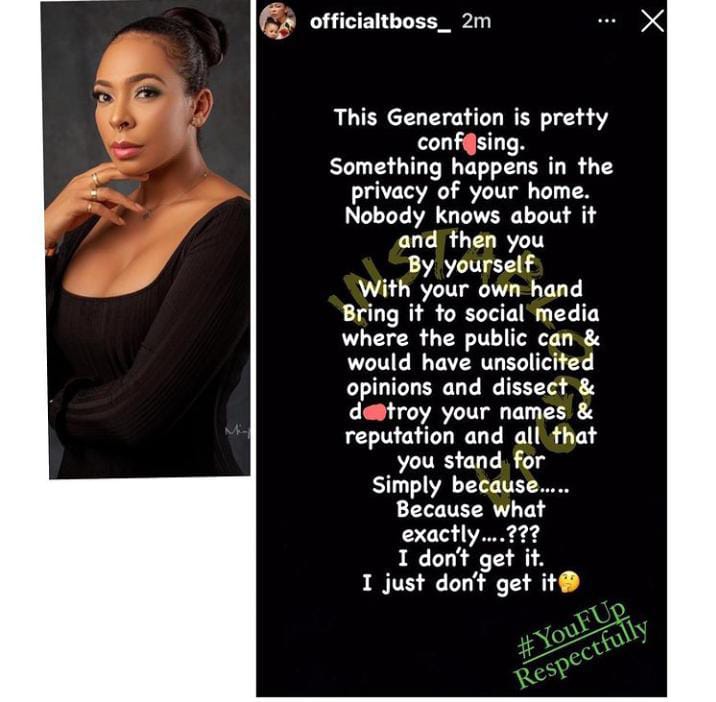Click the 'Bring it to social media' line
The height and width of the screenshot is (702, 716).
(470, 314)
